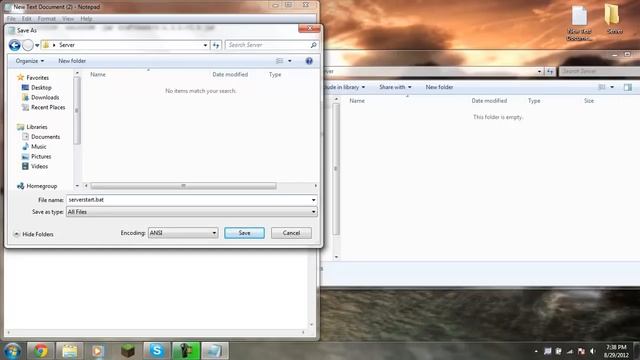Open the File name dropdown arrow
This screenshot has height=360, width=640.
point(313,200)
